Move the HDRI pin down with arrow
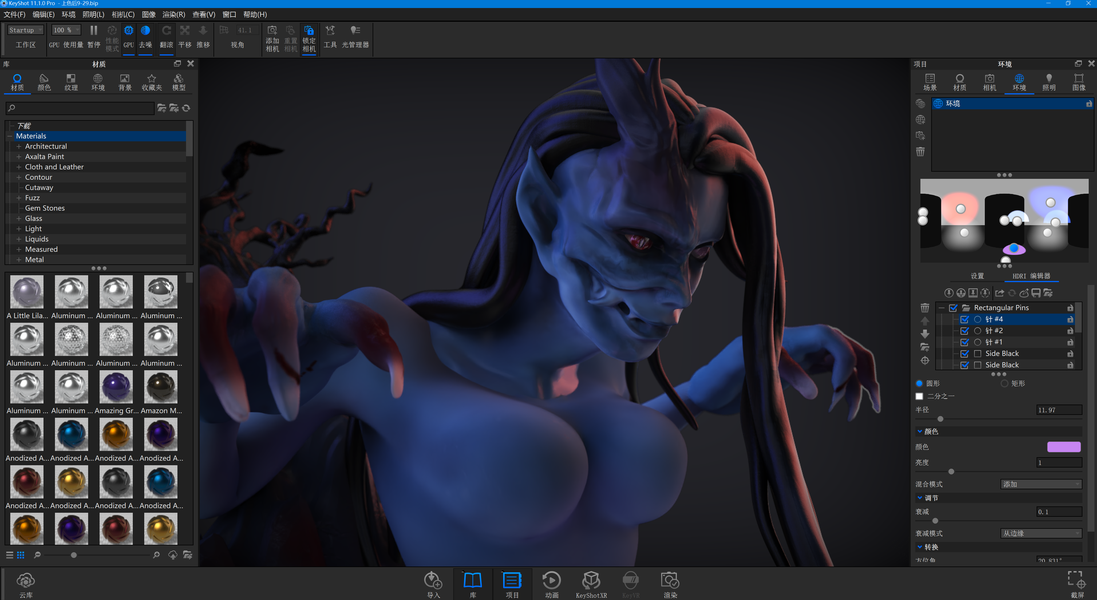Image resolution: width=1097 pixels, height=600 pixels. (925, 334)
